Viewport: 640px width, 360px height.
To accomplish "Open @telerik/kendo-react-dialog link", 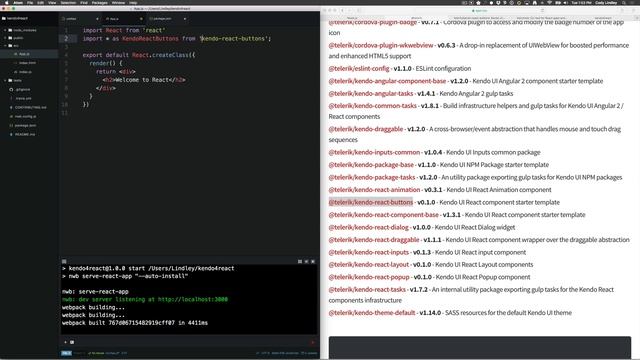I will (368, 227).
